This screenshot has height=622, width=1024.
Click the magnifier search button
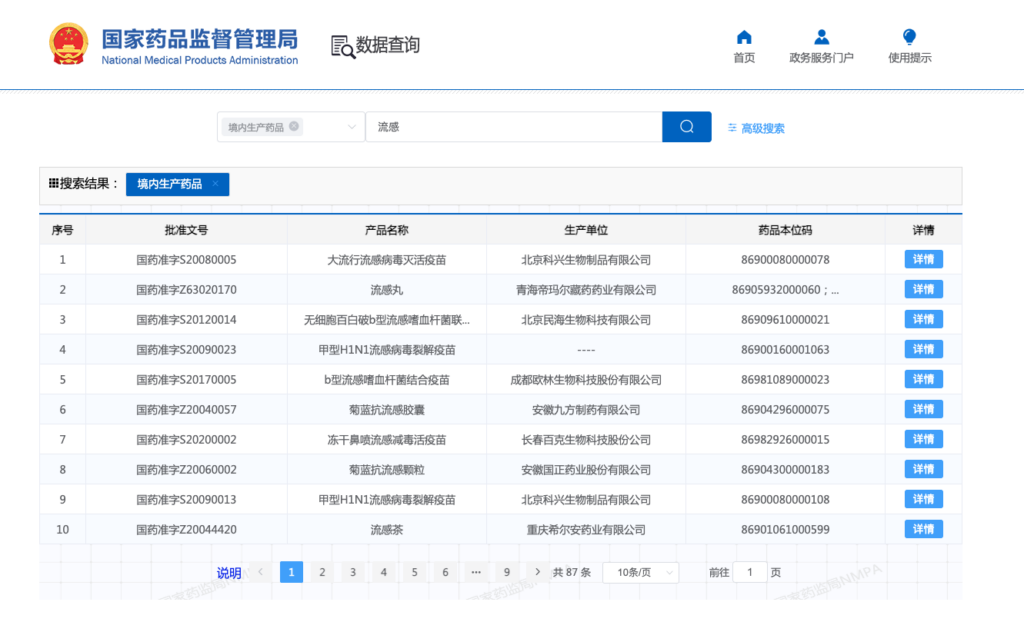(x=686, y=127)
